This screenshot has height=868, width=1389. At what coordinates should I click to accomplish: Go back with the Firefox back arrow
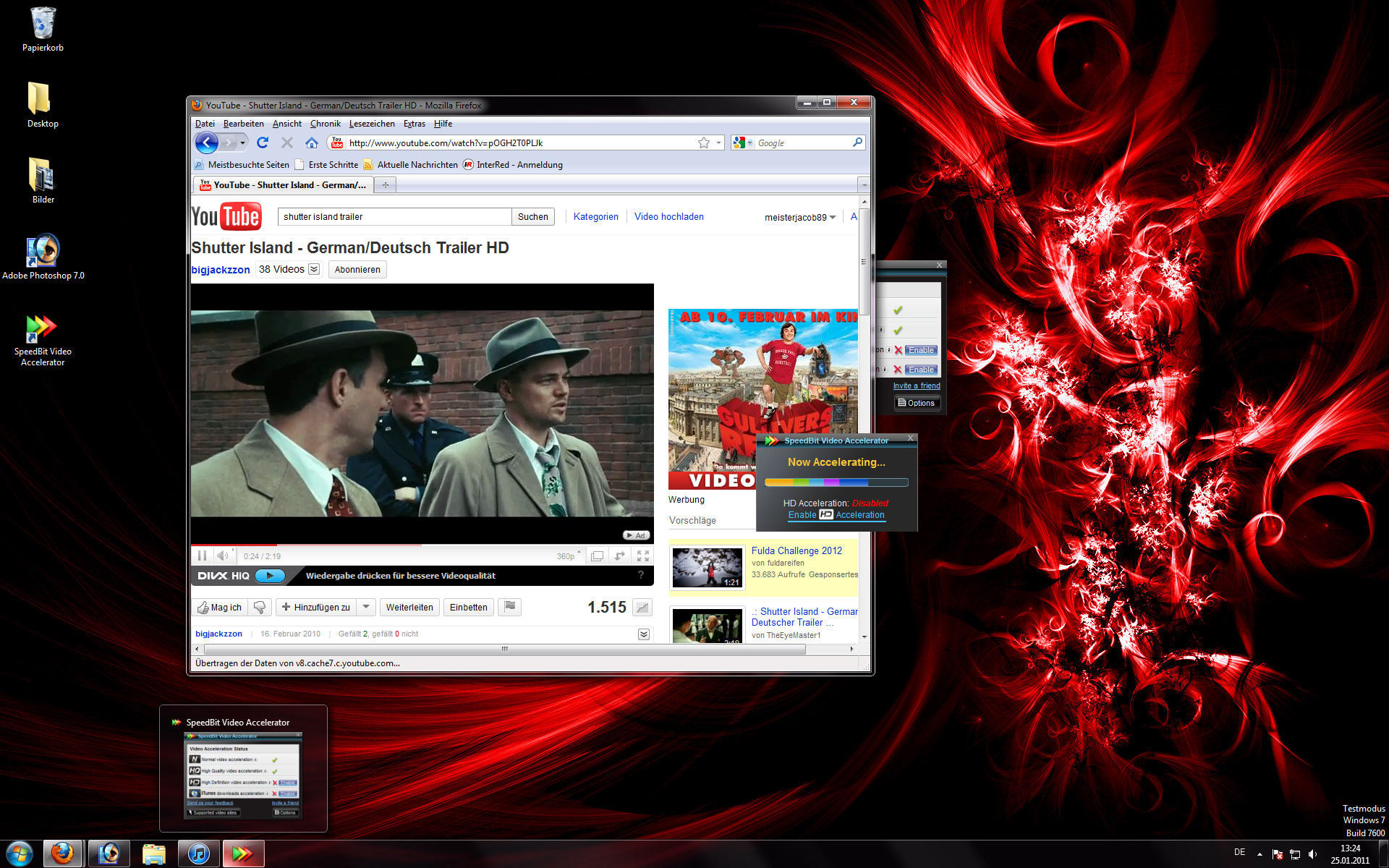(207, 142)
